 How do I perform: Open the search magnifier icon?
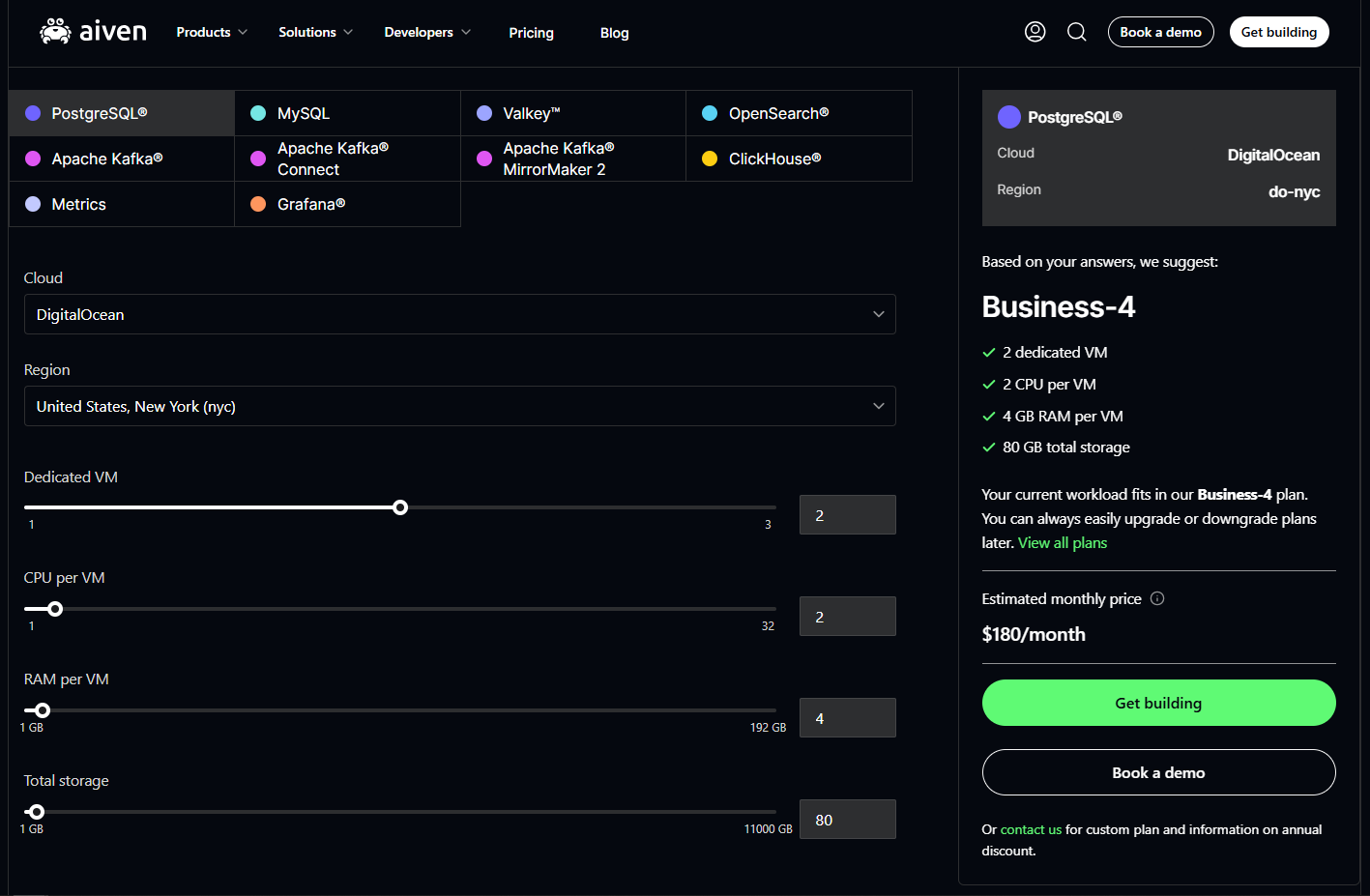pos(1077,32)
